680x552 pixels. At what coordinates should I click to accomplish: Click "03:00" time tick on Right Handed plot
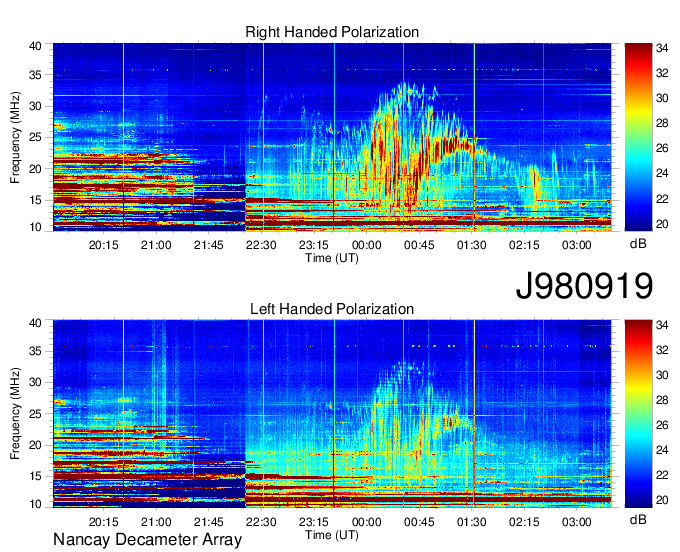click(x=576, y=245)
